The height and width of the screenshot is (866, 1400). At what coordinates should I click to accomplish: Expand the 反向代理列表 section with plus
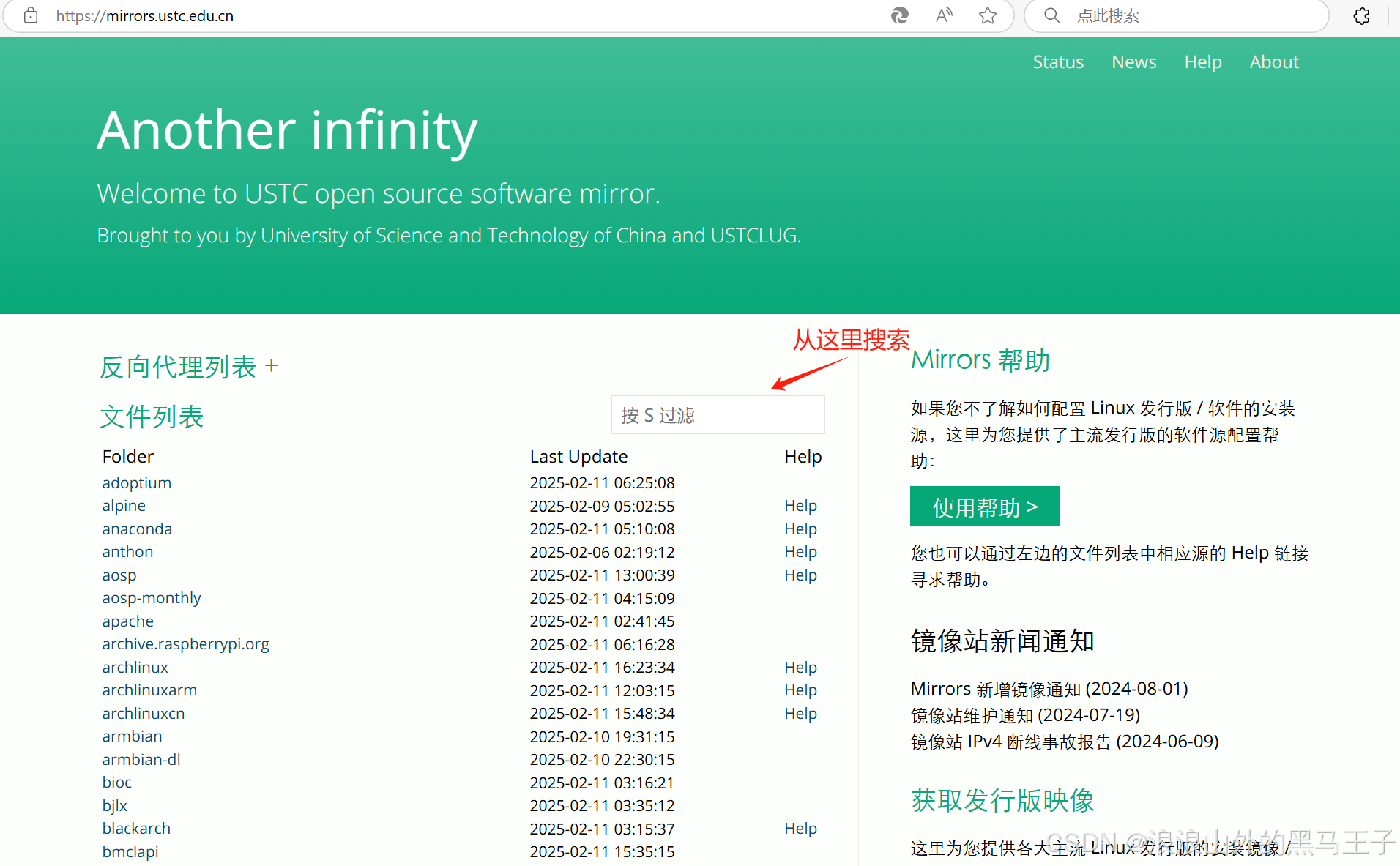pyautogui.click(x=271, y=366)
